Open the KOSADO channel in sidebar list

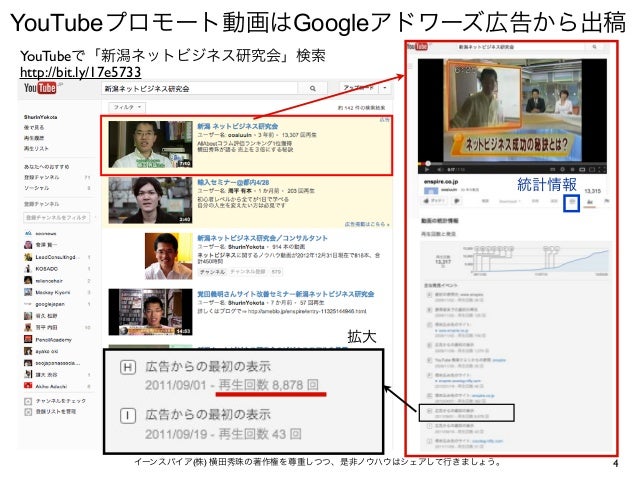point(46,269)
